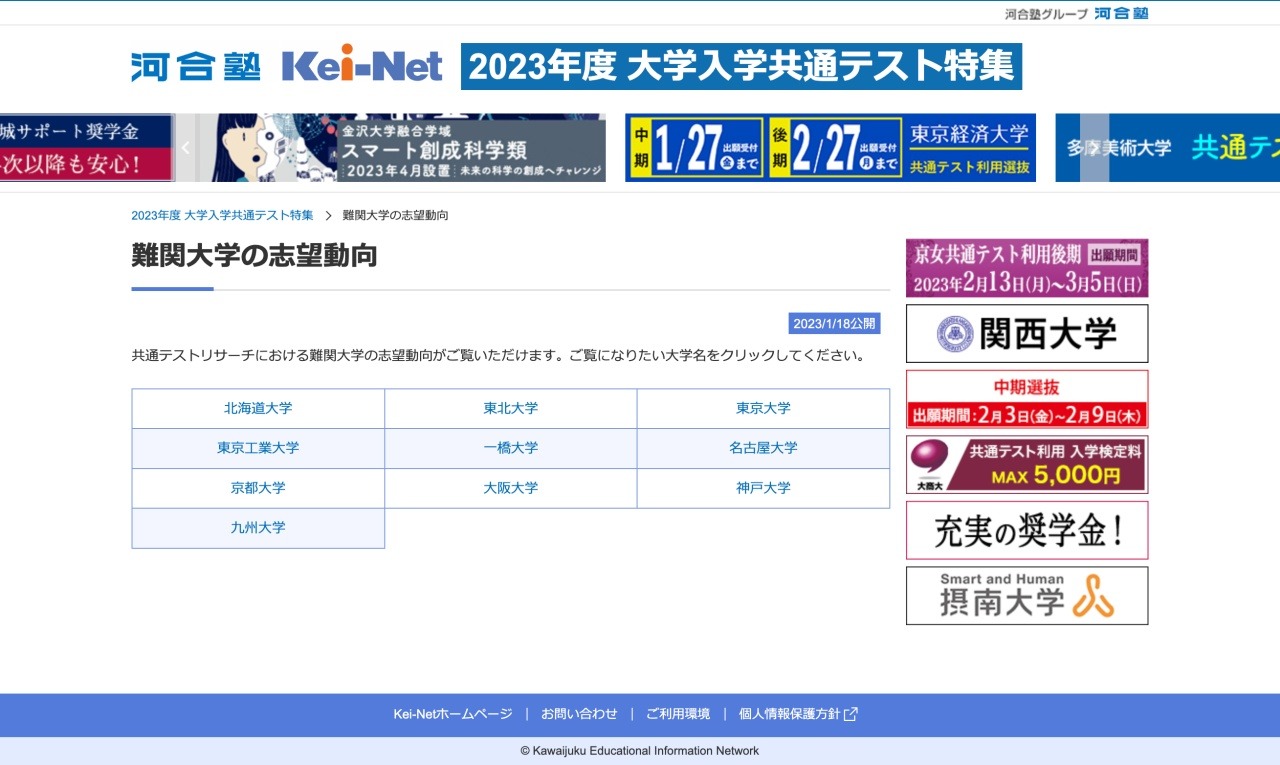Open 北海道大学 trend page

tap(258, 408)
